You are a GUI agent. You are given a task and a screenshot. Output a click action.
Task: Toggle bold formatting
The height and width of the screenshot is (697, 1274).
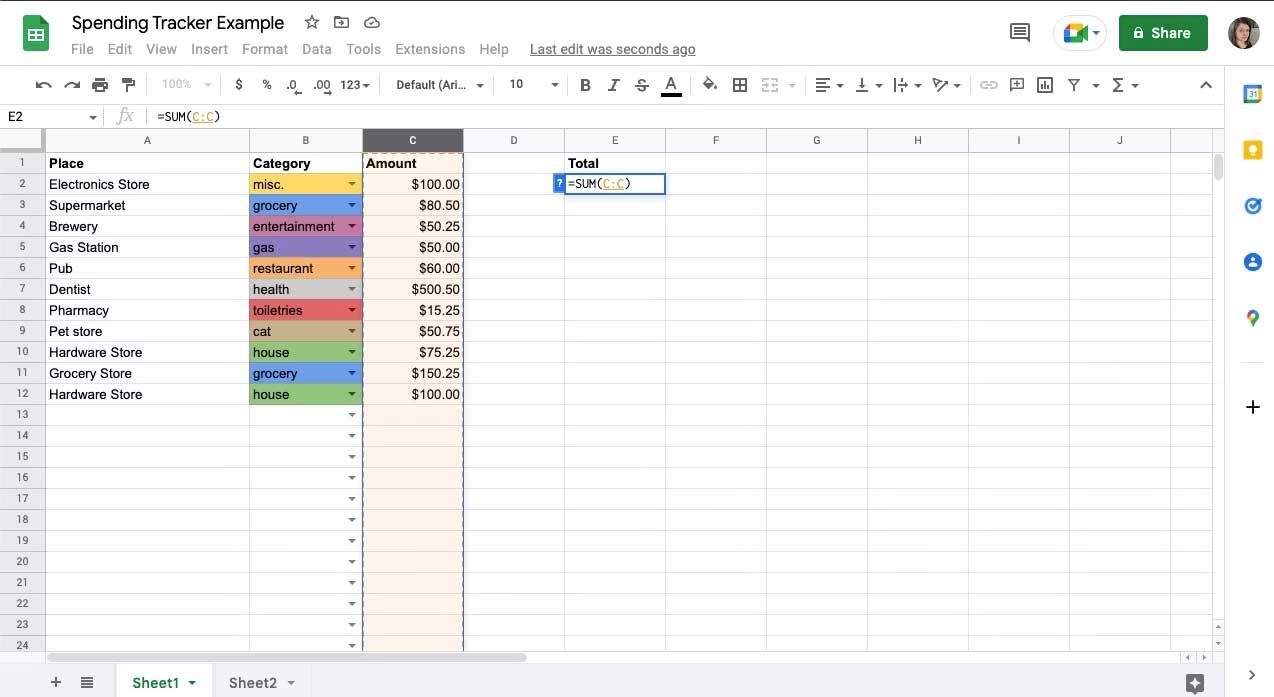(585, 84)
